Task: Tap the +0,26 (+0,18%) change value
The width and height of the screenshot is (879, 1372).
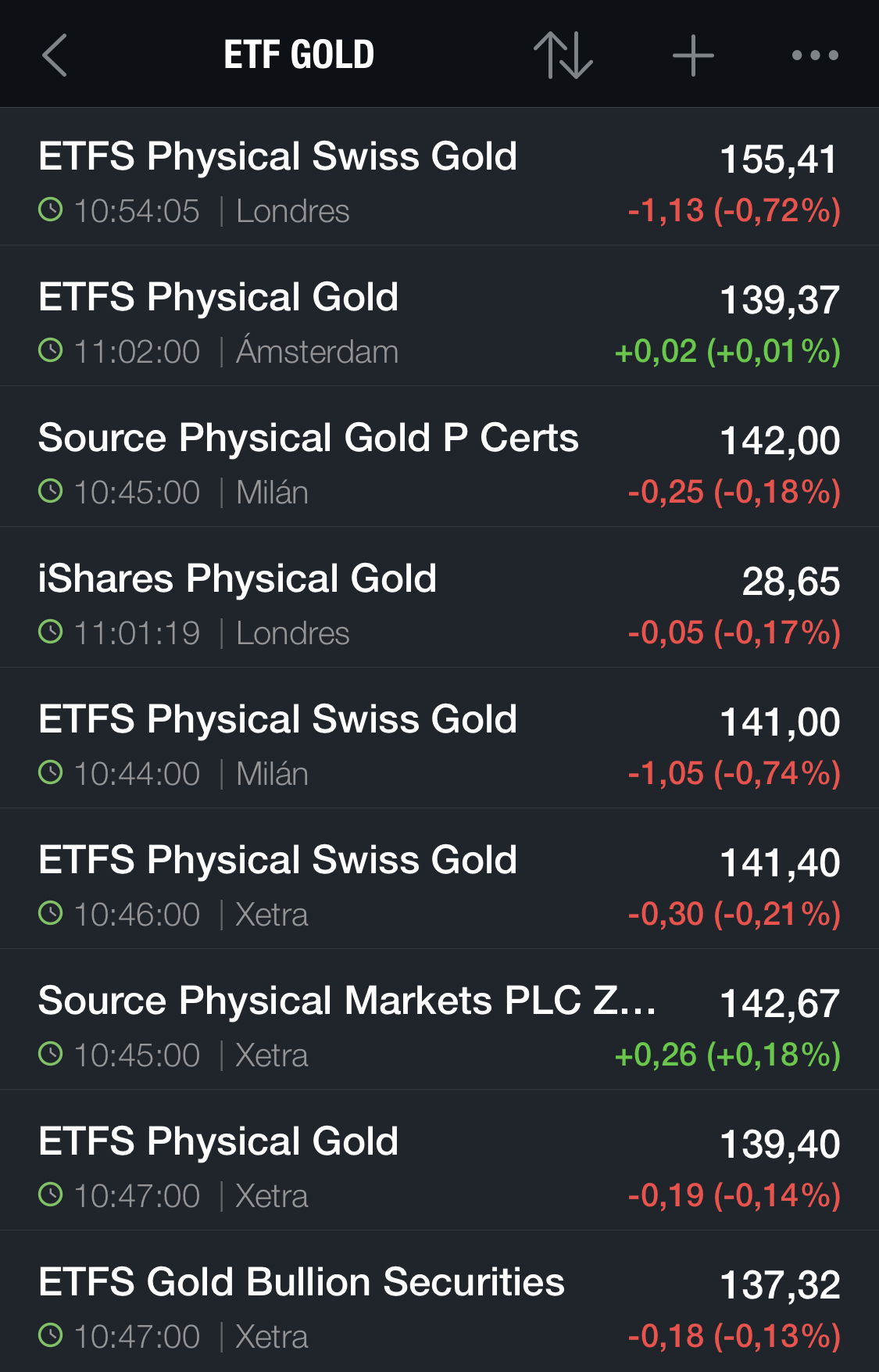Action: point(727,1055)
